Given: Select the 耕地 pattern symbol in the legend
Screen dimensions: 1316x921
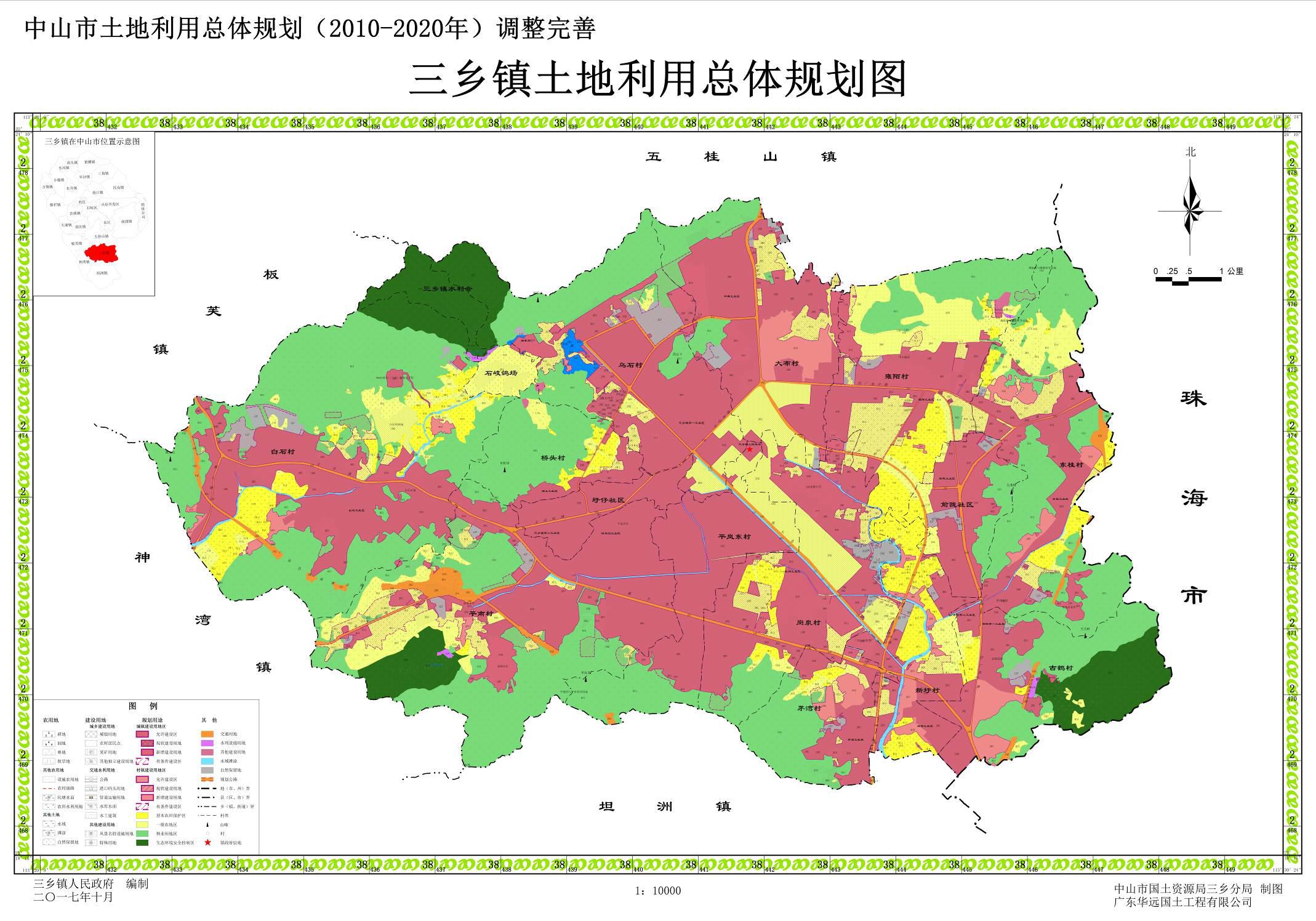Looking at the screenshot, I should pyautogui.click(x=49, y=734).
